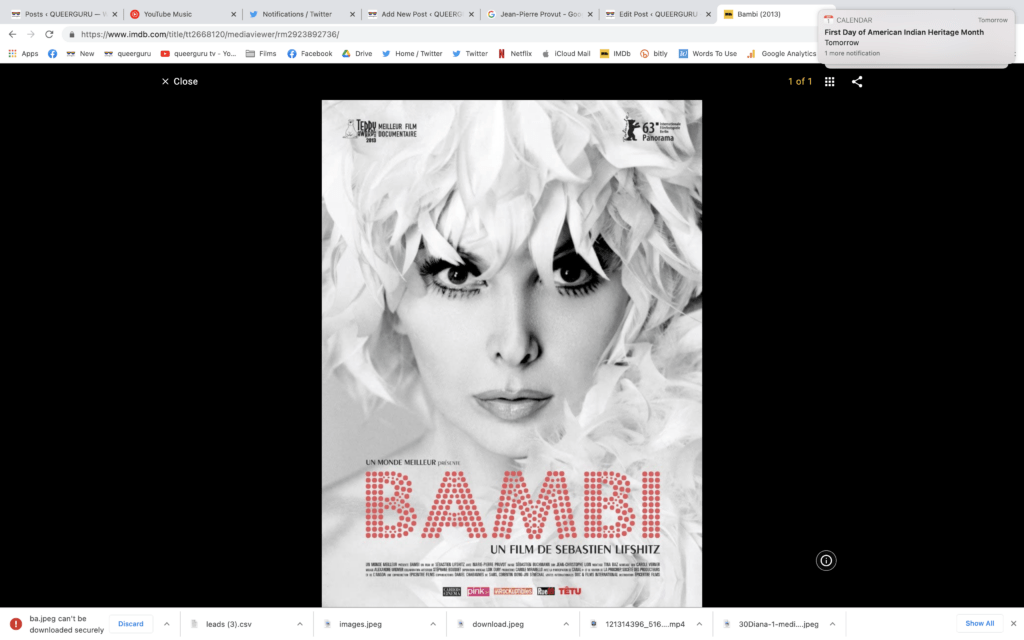
Task: Expand options for the mp4 download
Action: click(x=699, y=624)
